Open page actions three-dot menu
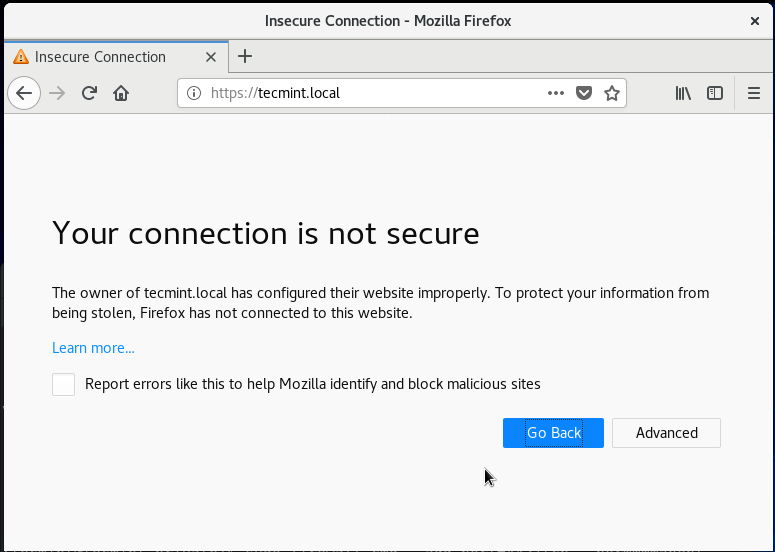Image resolution: width=775 pixels, height=552 pixels. 556,93
